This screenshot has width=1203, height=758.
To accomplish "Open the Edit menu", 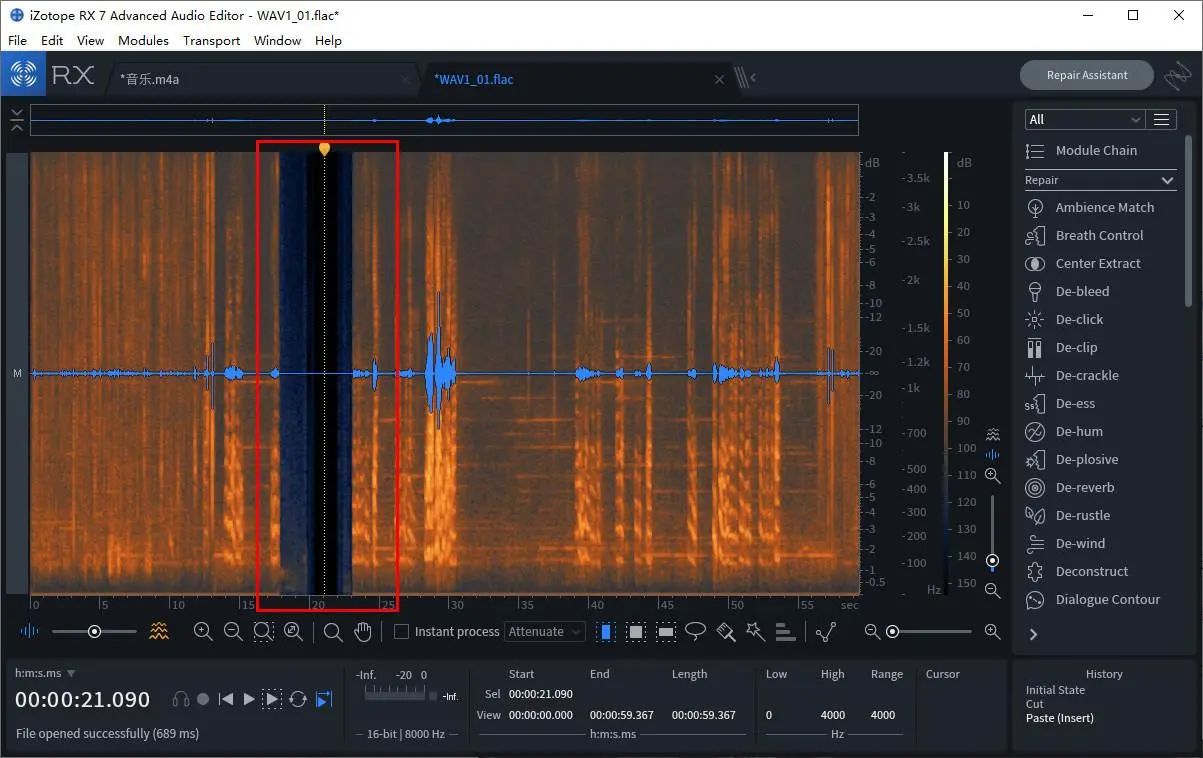I will (52, 40).
